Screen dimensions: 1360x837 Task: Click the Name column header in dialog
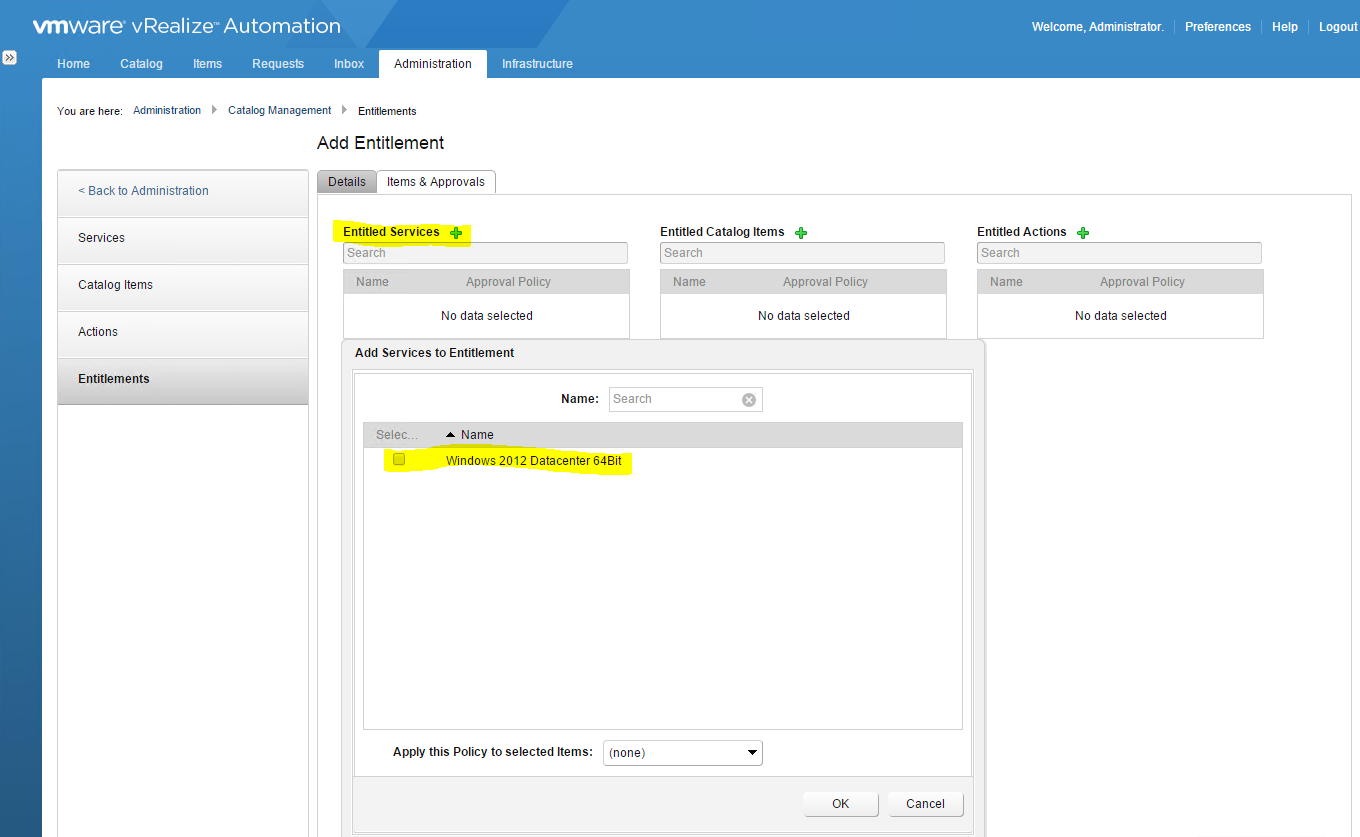click(x=477, y=435)
